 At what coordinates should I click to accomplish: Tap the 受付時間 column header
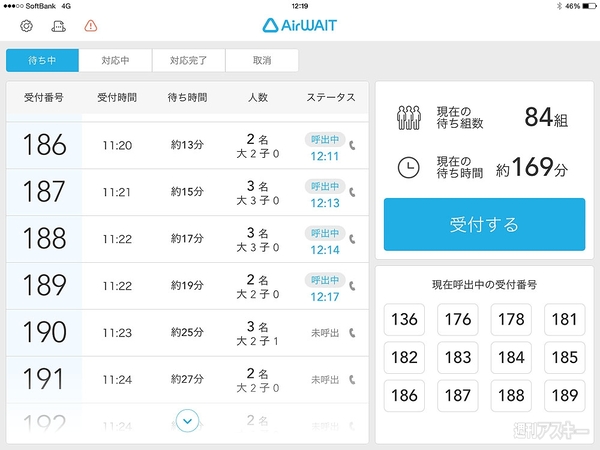point(117,98)
